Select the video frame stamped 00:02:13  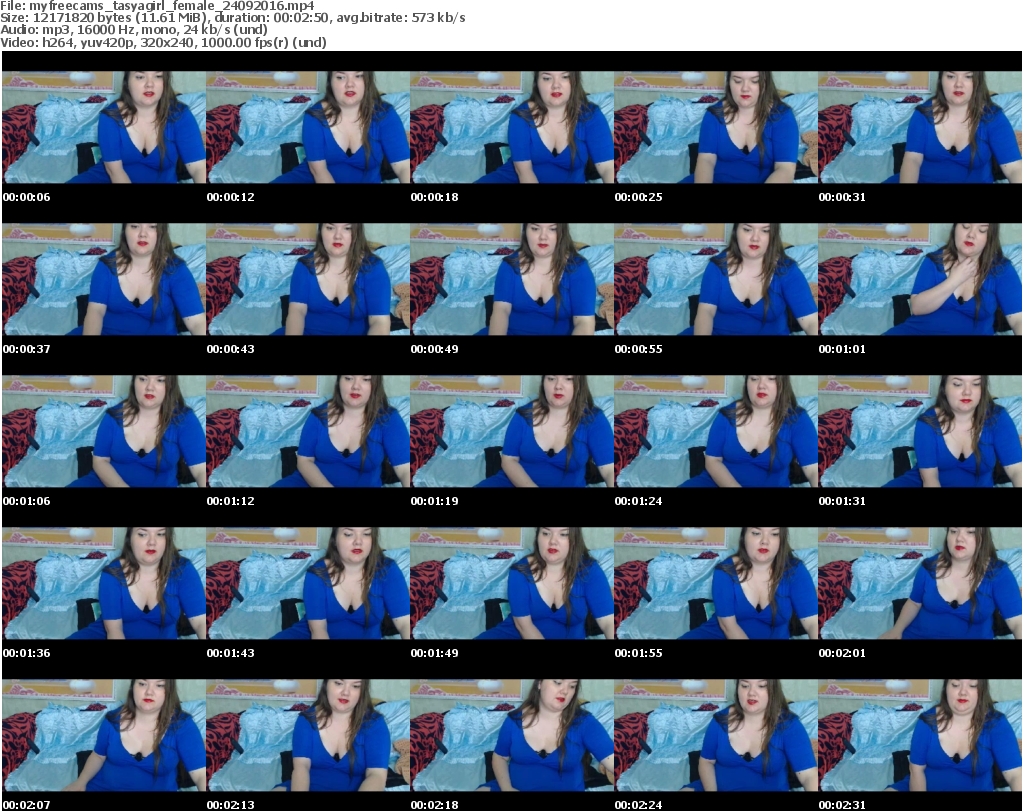[308, 736]
